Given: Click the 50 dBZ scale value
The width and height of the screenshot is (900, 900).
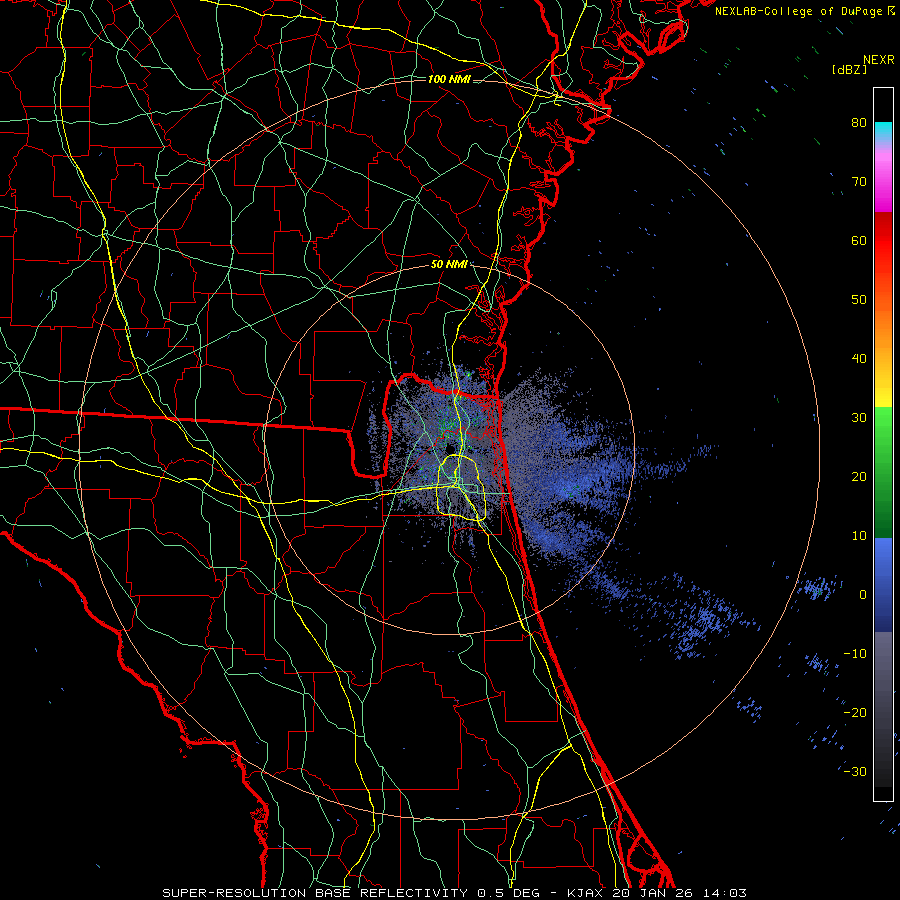Looking at the screenshot, I should [859, 300].
